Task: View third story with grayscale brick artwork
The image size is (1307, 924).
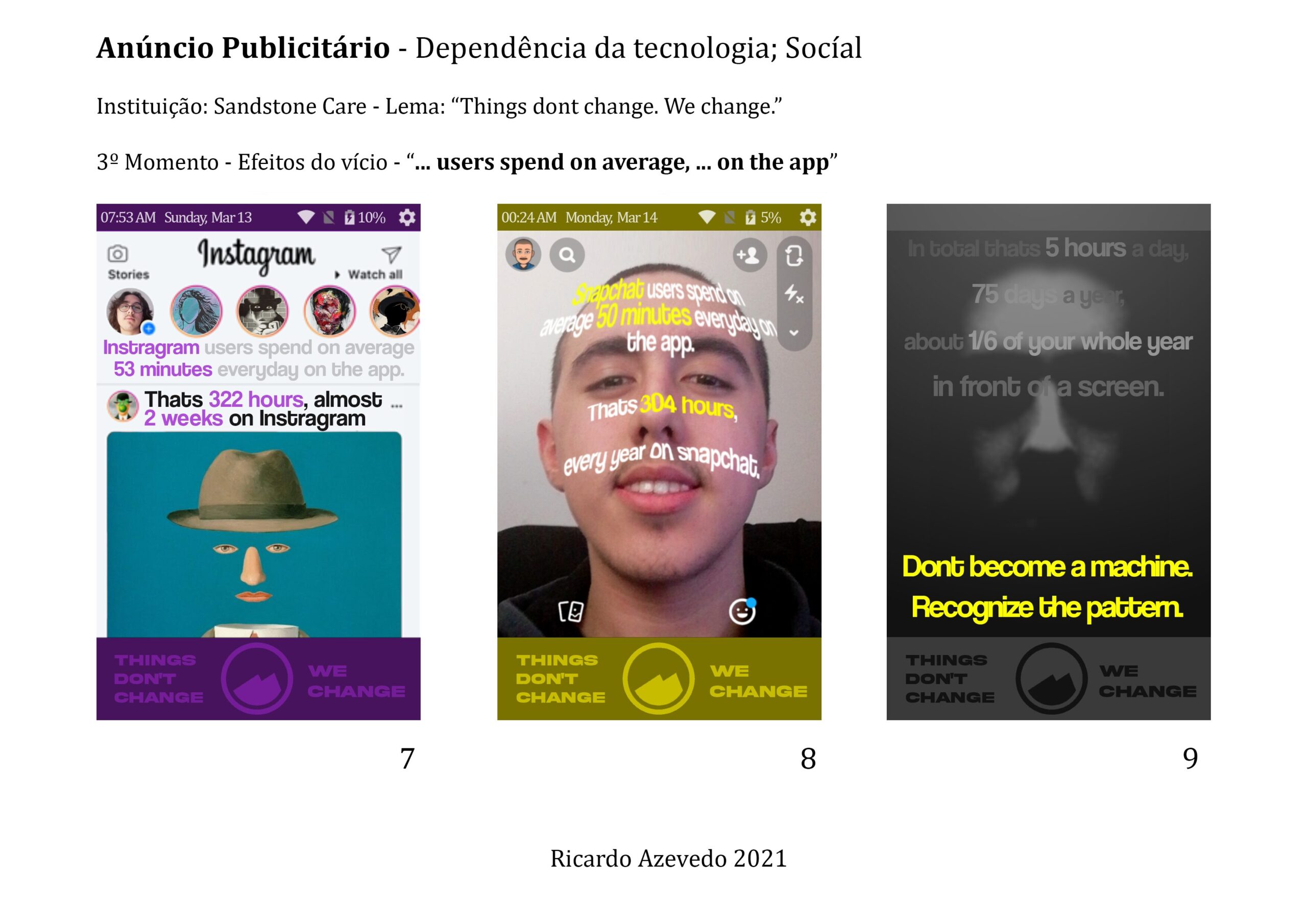Action: [x=262, y=311]
